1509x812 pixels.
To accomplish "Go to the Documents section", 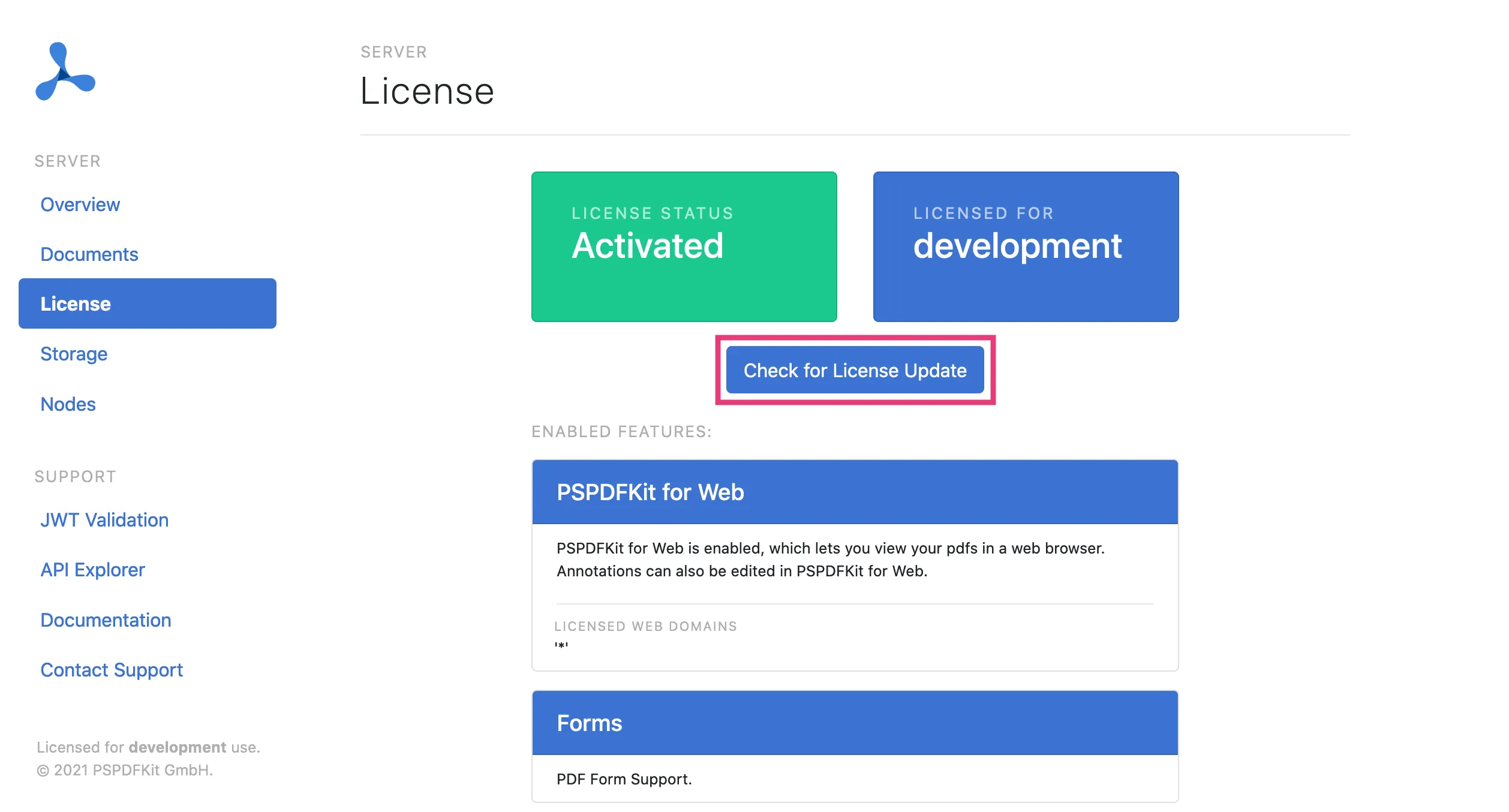I will 89,254.
